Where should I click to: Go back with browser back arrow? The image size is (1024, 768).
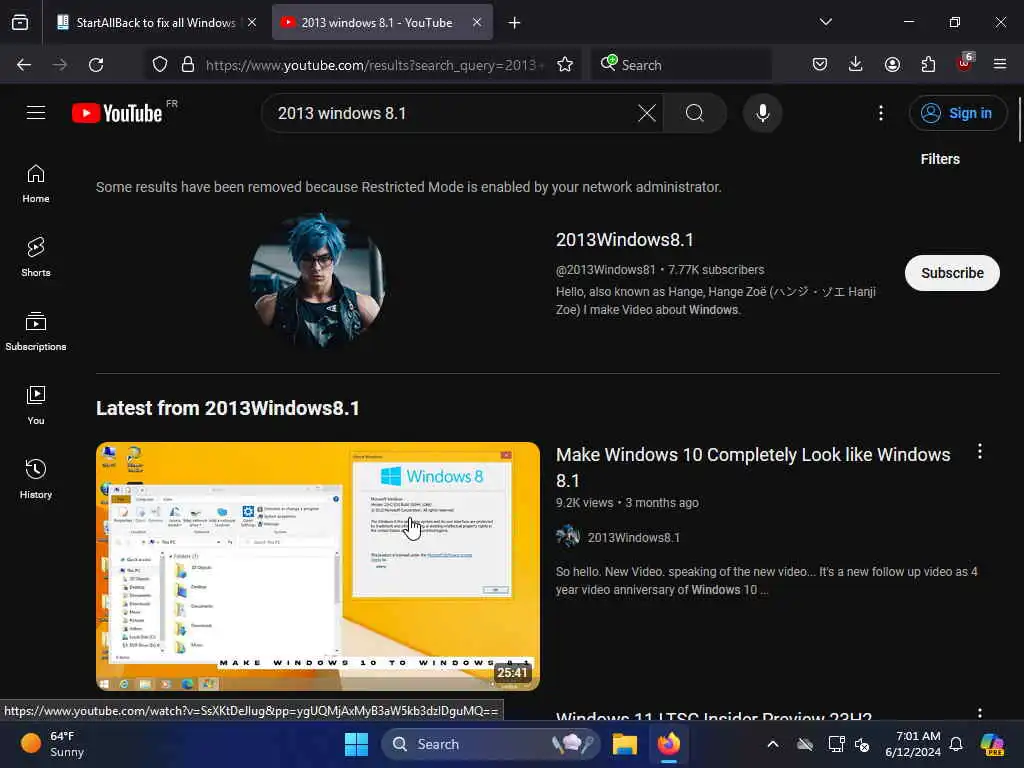(24, 65)
